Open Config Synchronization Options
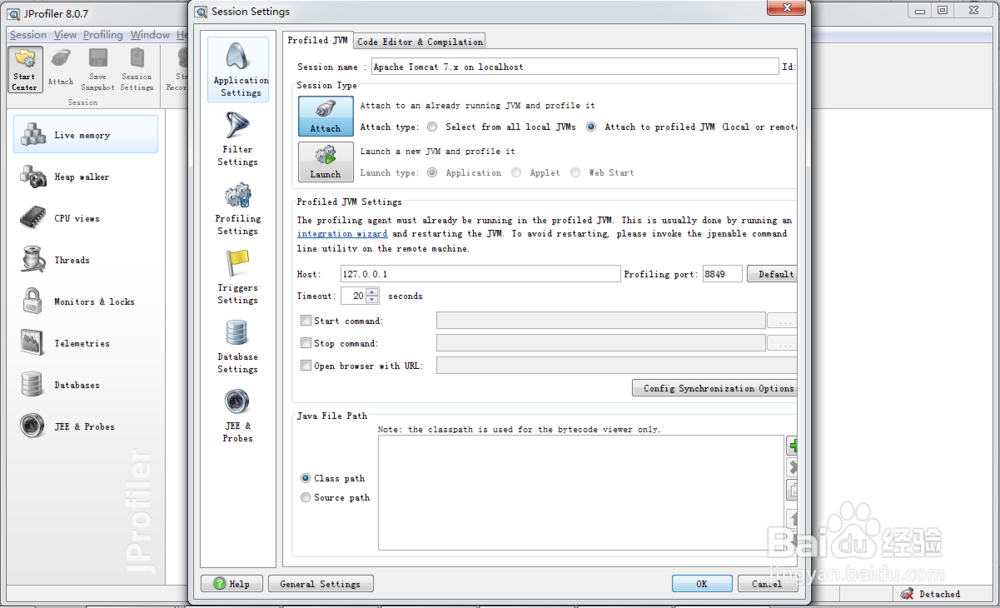Viewport: 1000px width, 608px height. tap(715, 388)
